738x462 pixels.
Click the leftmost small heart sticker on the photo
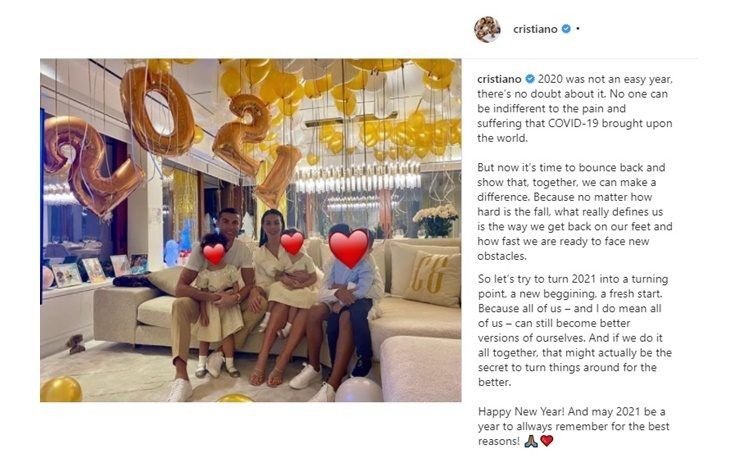coord(214,254)
